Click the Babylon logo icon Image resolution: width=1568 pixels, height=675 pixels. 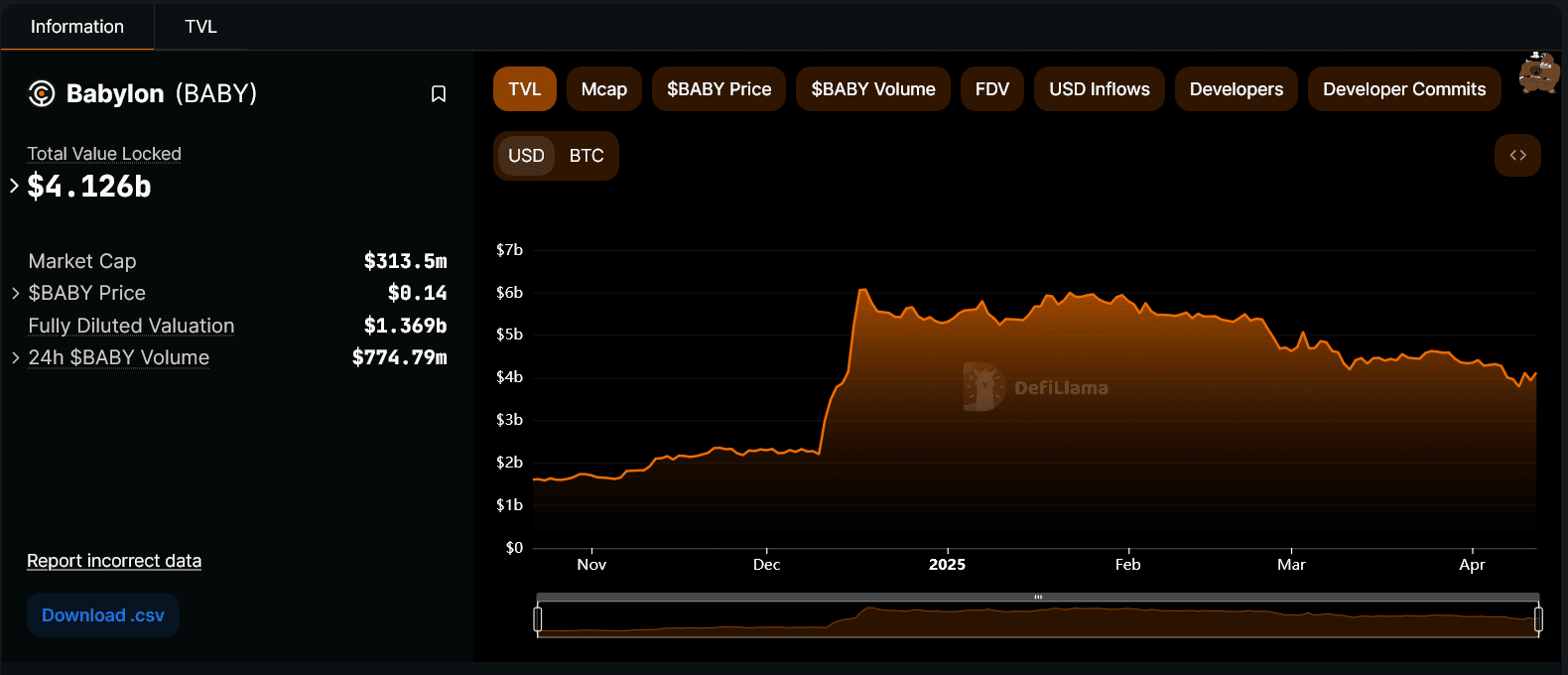coord(42,94)
